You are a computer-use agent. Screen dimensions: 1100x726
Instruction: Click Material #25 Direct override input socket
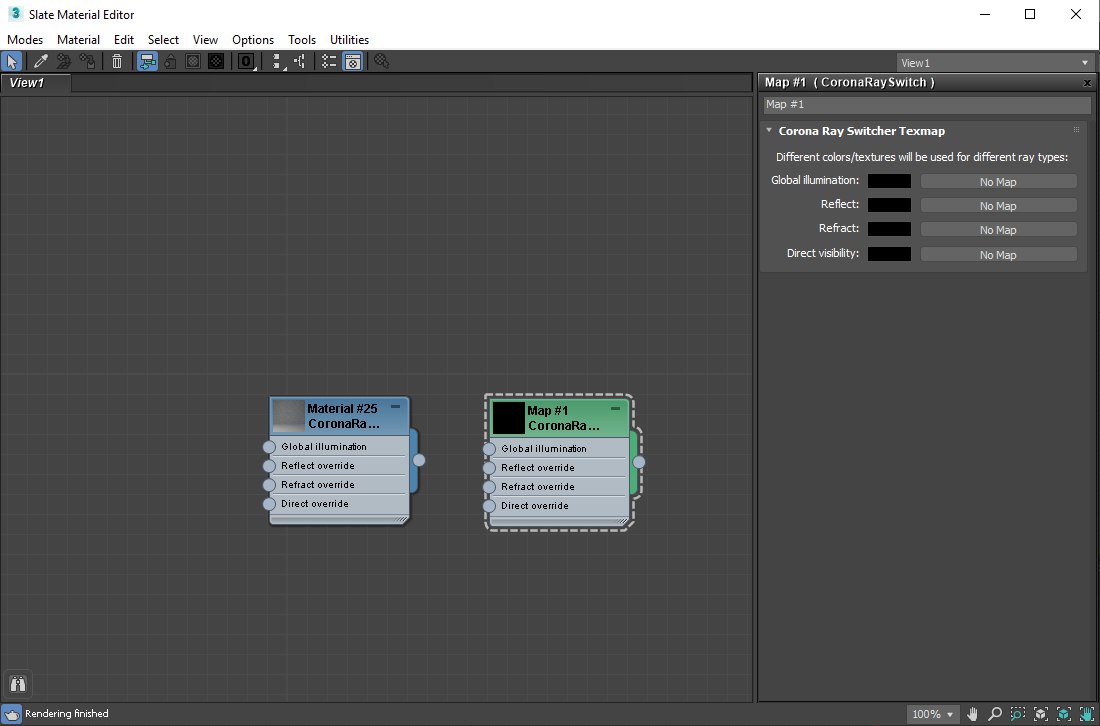[269, 504]
